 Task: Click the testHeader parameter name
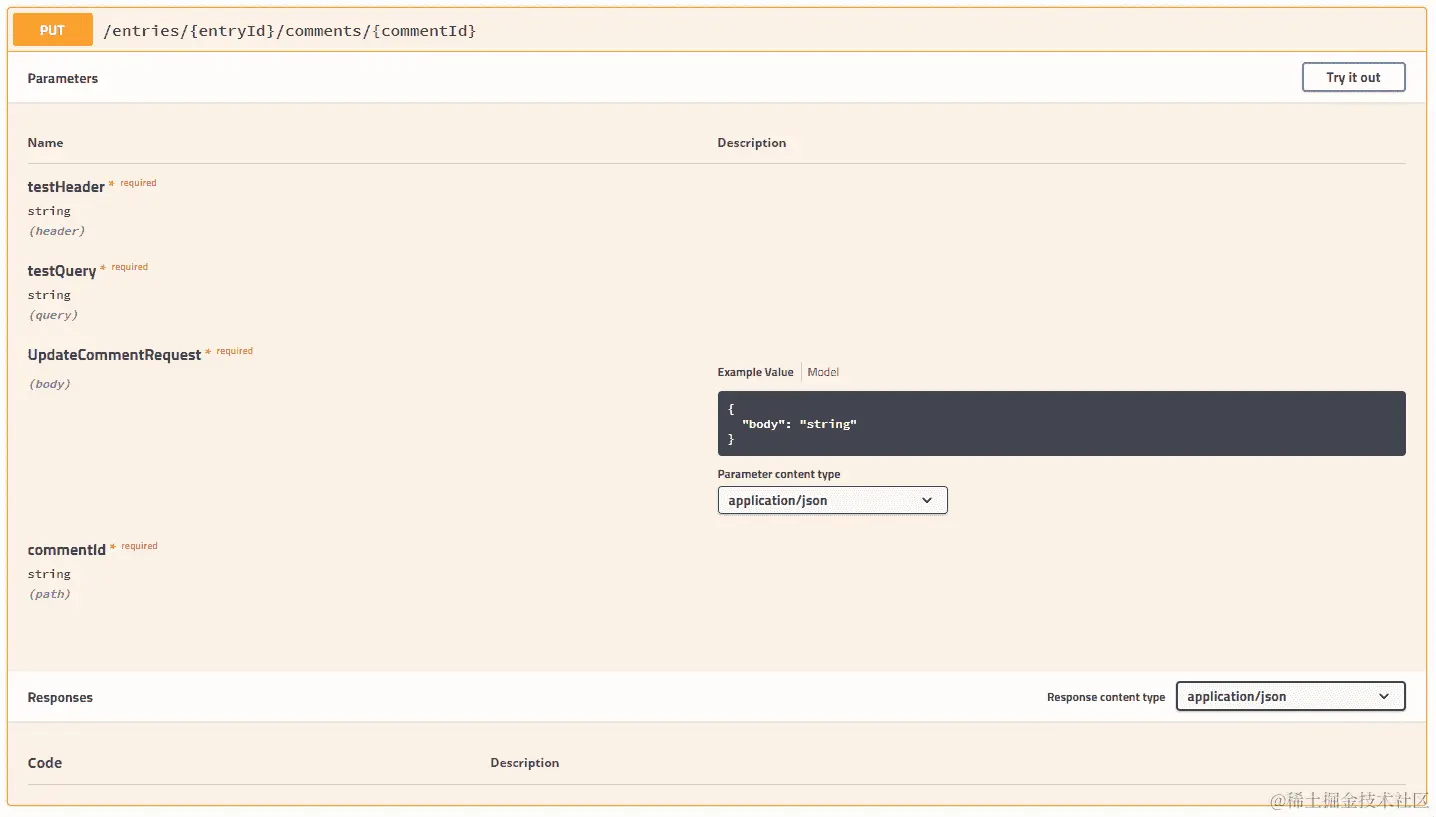(66, 187)
